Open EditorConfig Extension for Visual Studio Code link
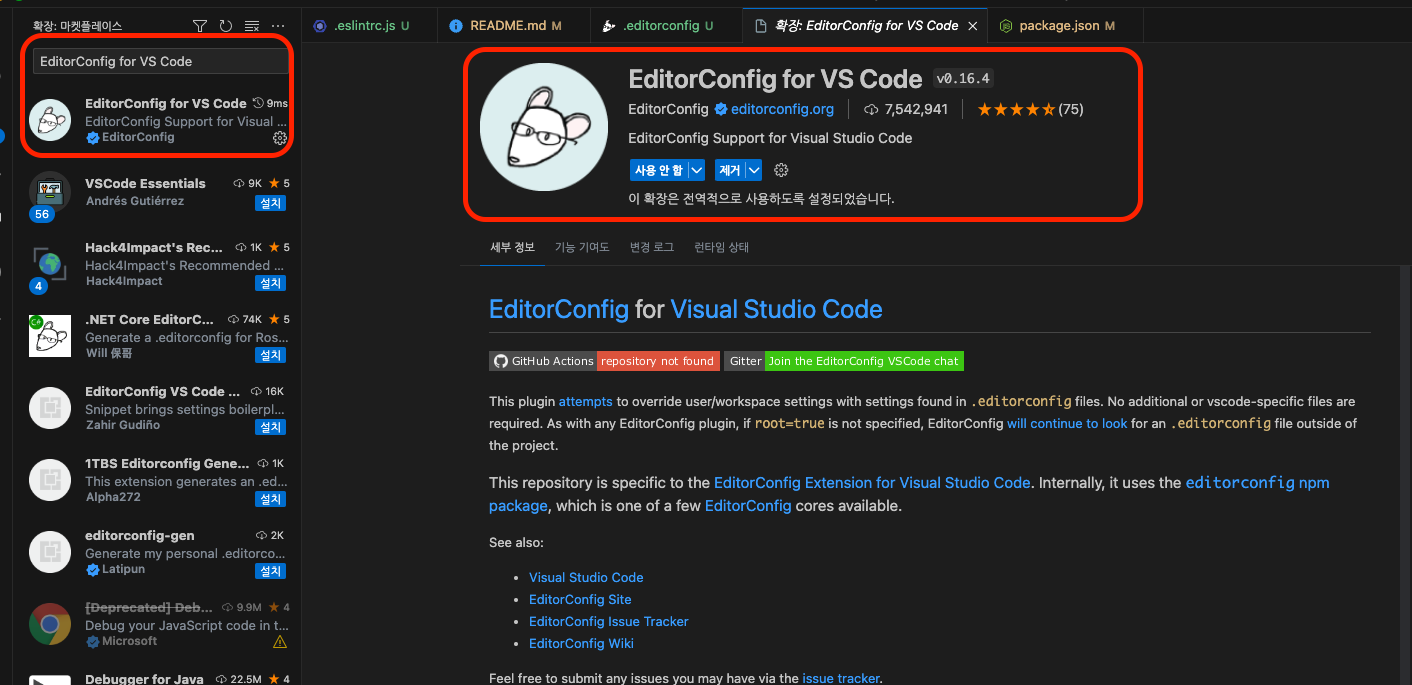This screenshot has width=1412, height=685. (x=872, y=482)
